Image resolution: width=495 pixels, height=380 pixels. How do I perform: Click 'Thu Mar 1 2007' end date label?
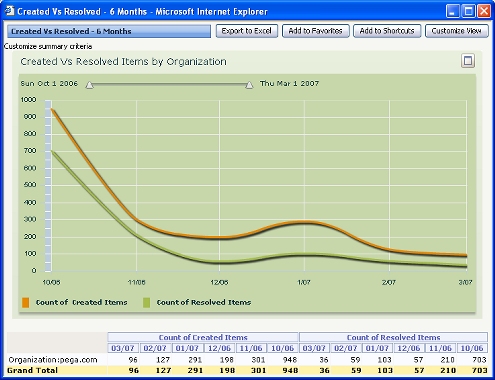[x=289, y=84]
